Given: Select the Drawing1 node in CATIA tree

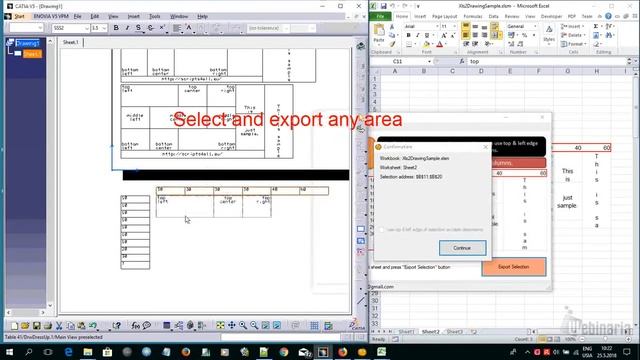Looking at the screenshot, I should tap(27, 43).
